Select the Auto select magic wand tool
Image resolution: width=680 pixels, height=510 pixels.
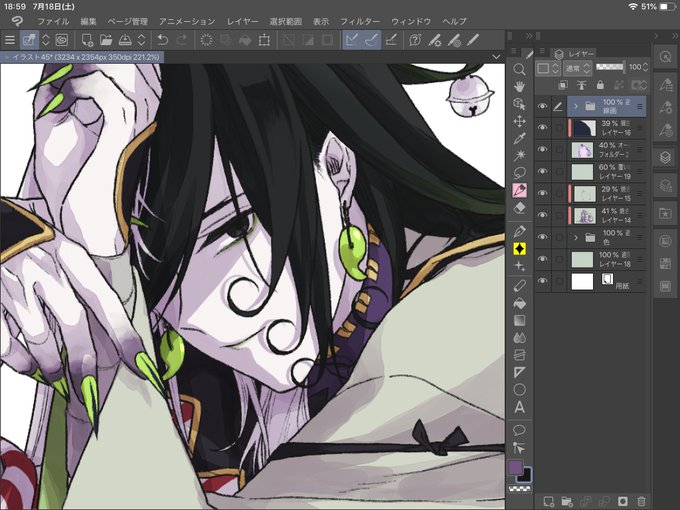[519, 155]
